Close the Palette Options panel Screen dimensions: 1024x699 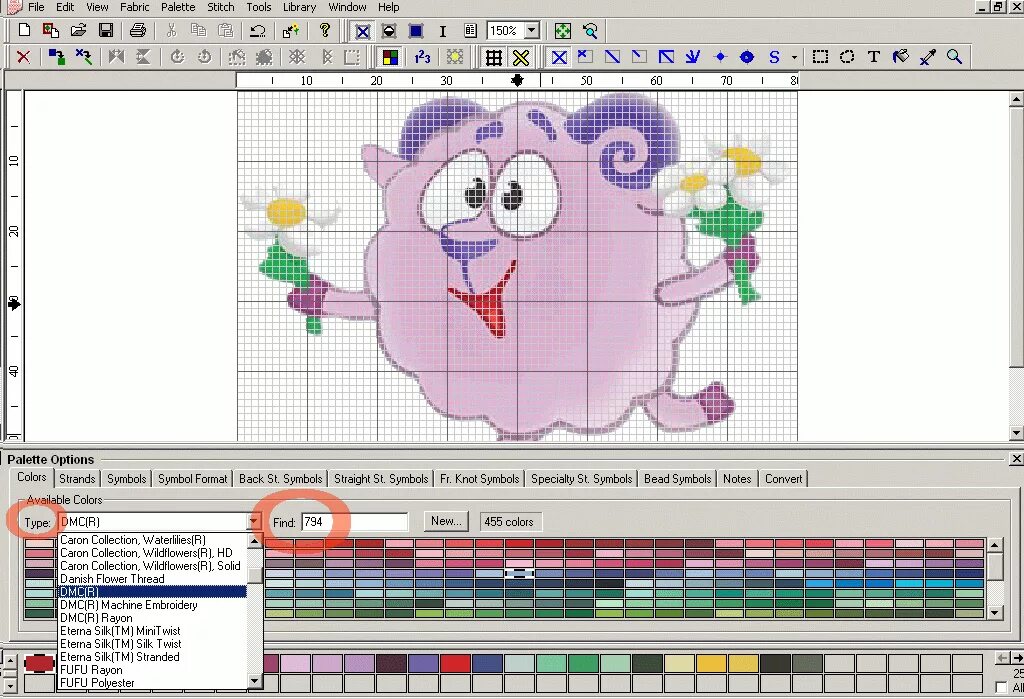(x=1016, y=459)
